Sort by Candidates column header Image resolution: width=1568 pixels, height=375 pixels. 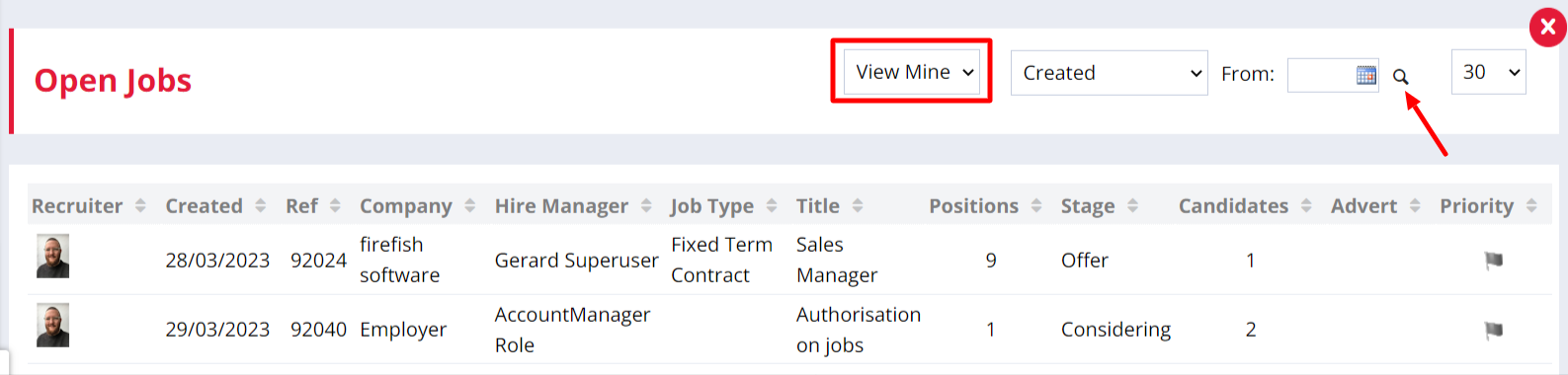click(1245, 205)
